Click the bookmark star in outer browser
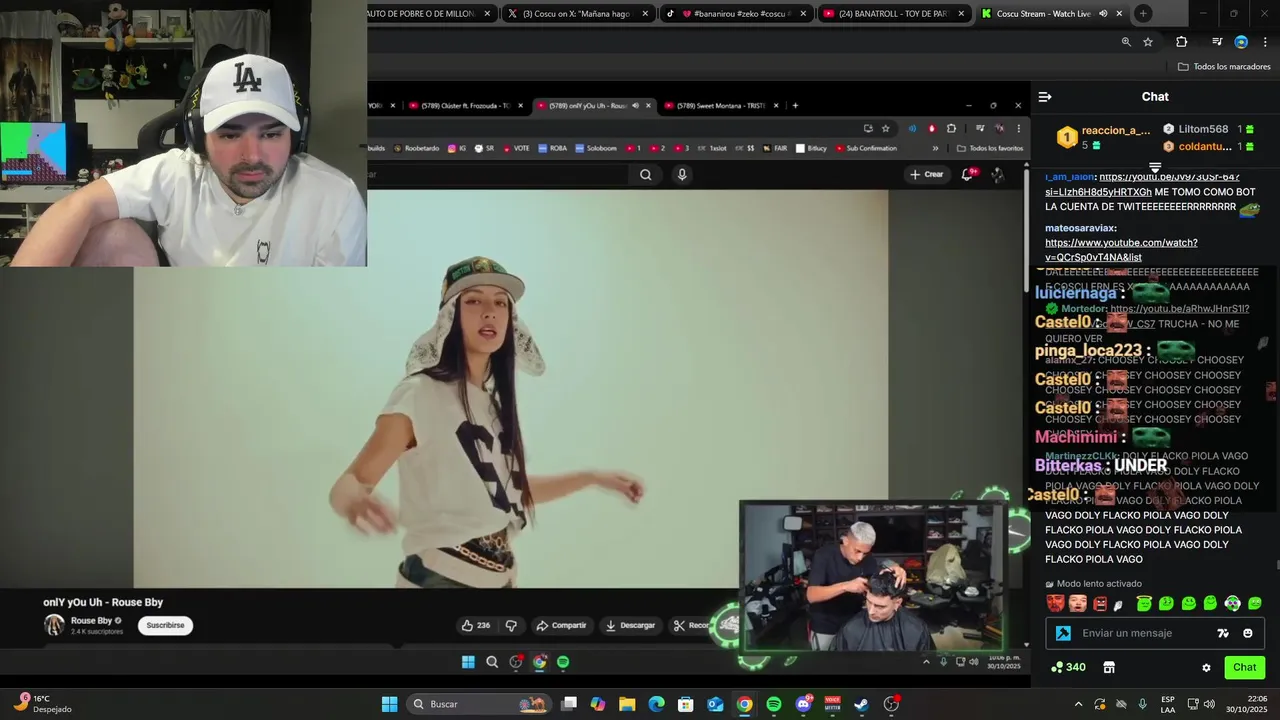This screenshot has width=1280, height=720. coord(1148,42)
